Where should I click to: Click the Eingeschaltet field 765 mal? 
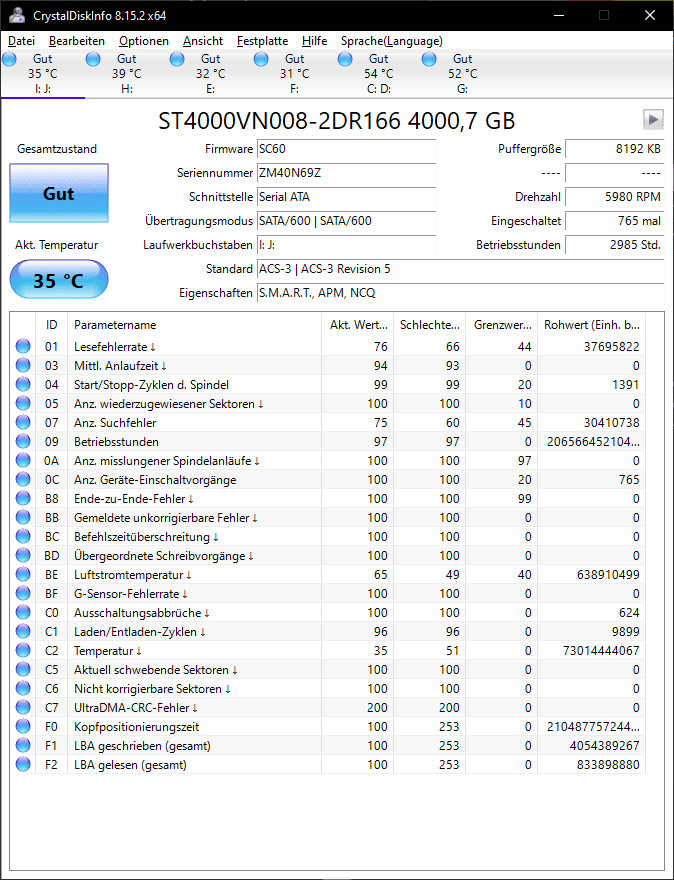click(615, 221)
